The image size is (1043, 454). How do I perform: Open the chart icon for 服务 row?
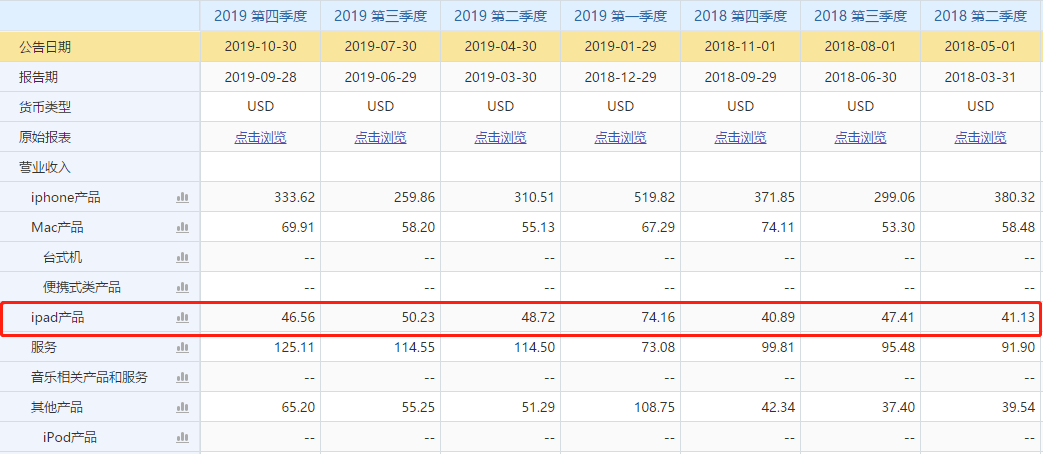[x=182, y=347]
